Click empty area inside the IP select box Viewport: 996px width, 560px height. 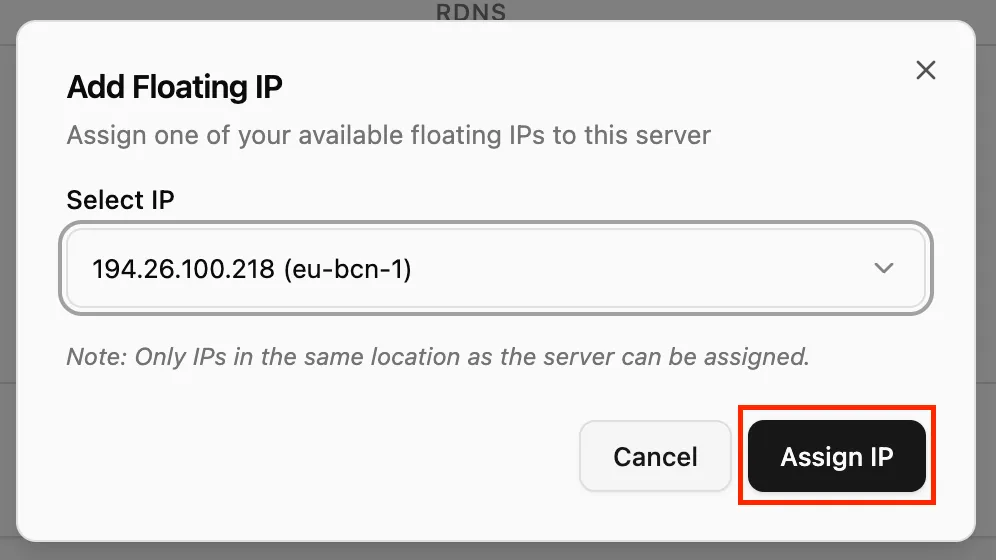pyautogui.click(x=640, y=268)
